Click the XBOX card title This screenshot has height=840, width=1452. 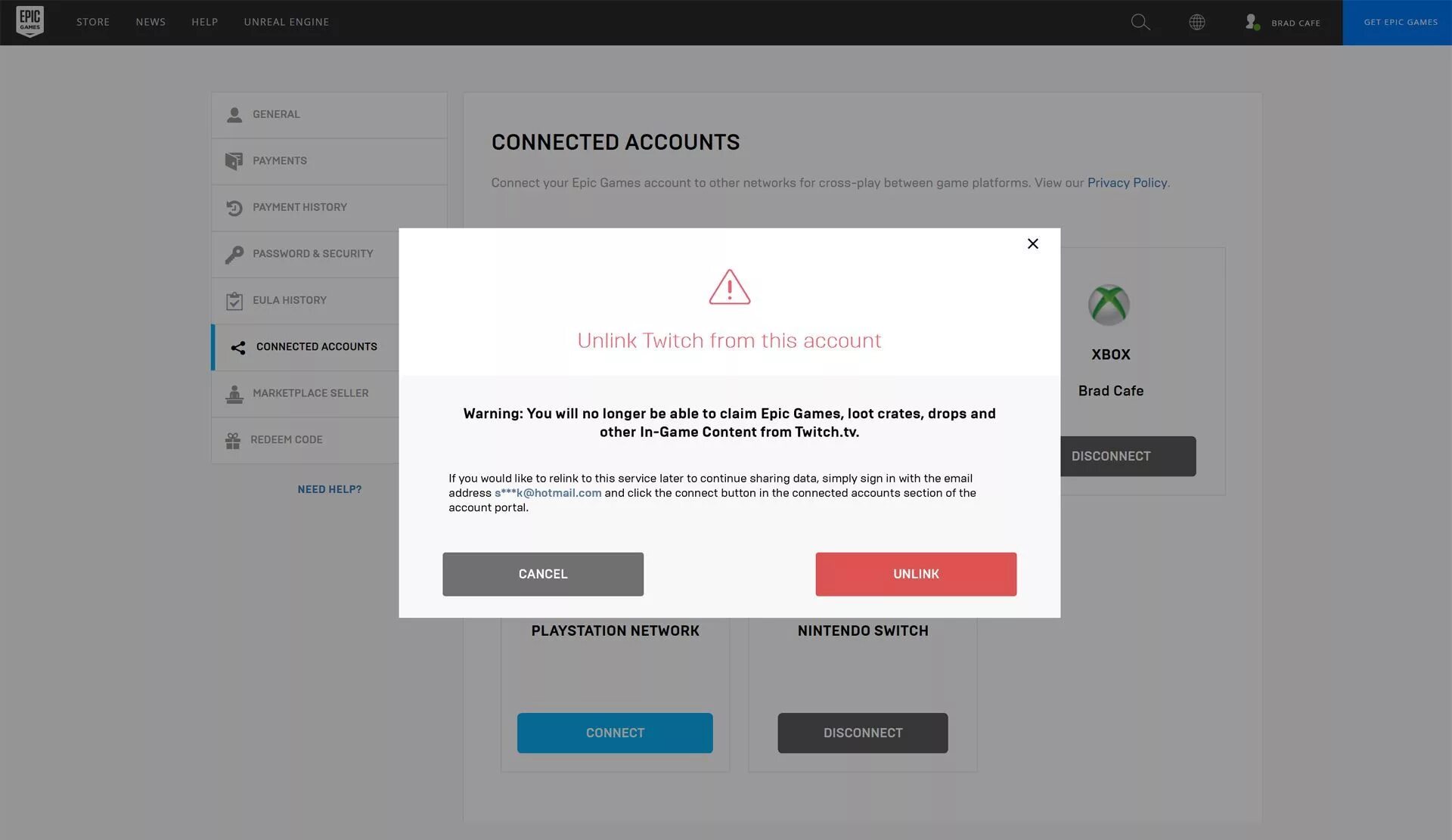point(1110,355)
